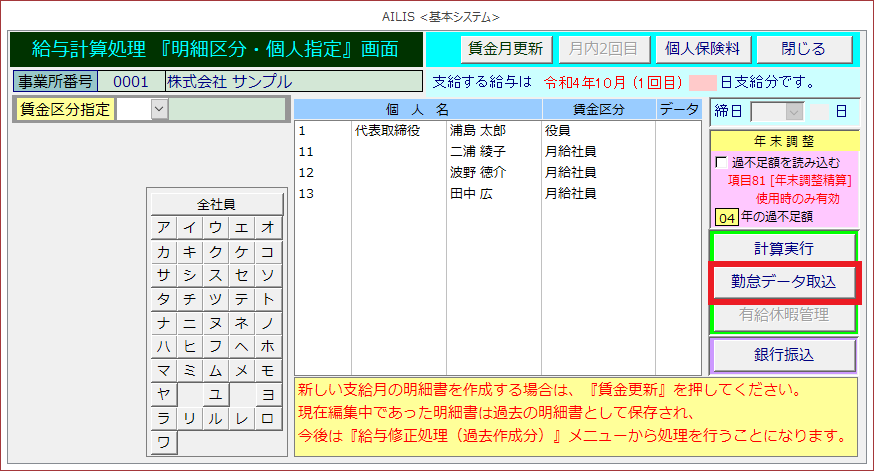Enable 過不足額を読み込む checkbox
This screenshot has height=471, width=874.
(722, 162)
